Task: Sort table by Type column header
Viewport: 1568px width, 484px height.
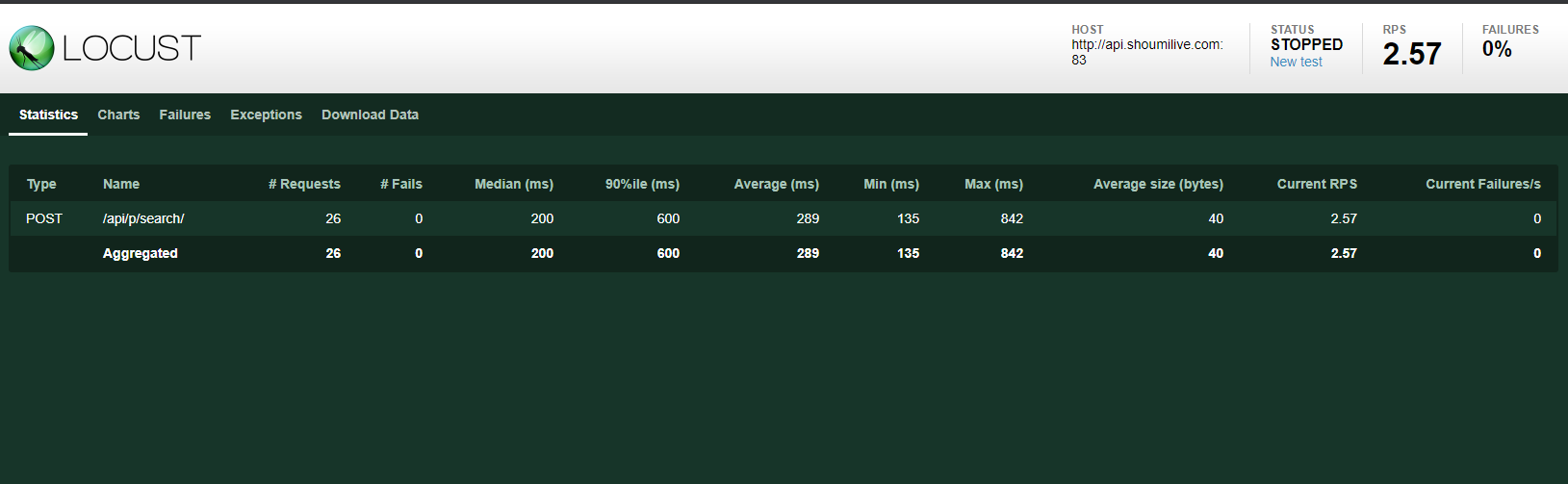Action: point(41,184)
